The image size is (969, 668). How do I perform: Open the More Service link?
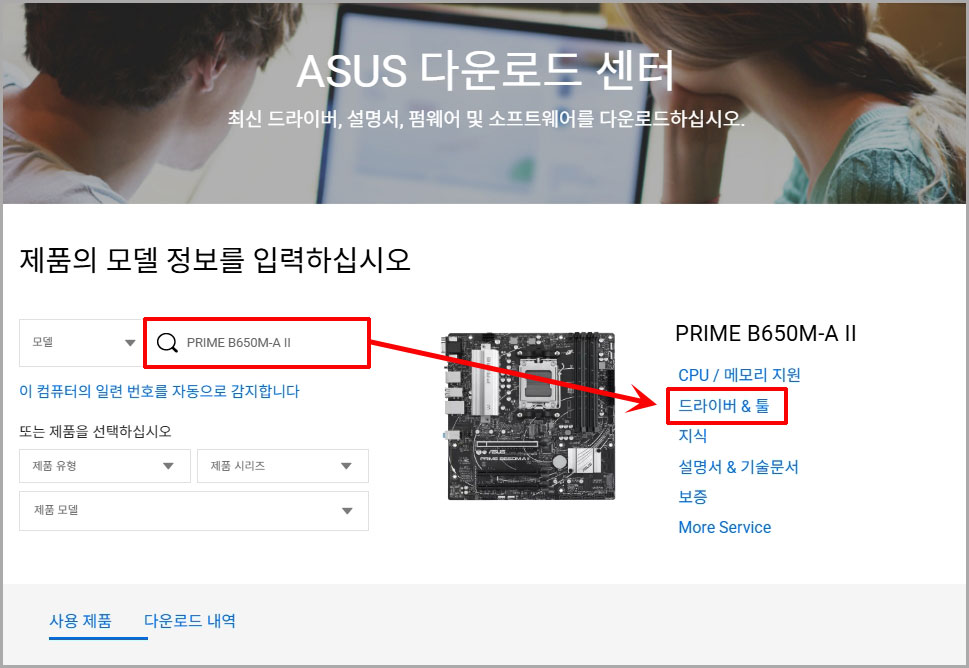click(725, 527)
